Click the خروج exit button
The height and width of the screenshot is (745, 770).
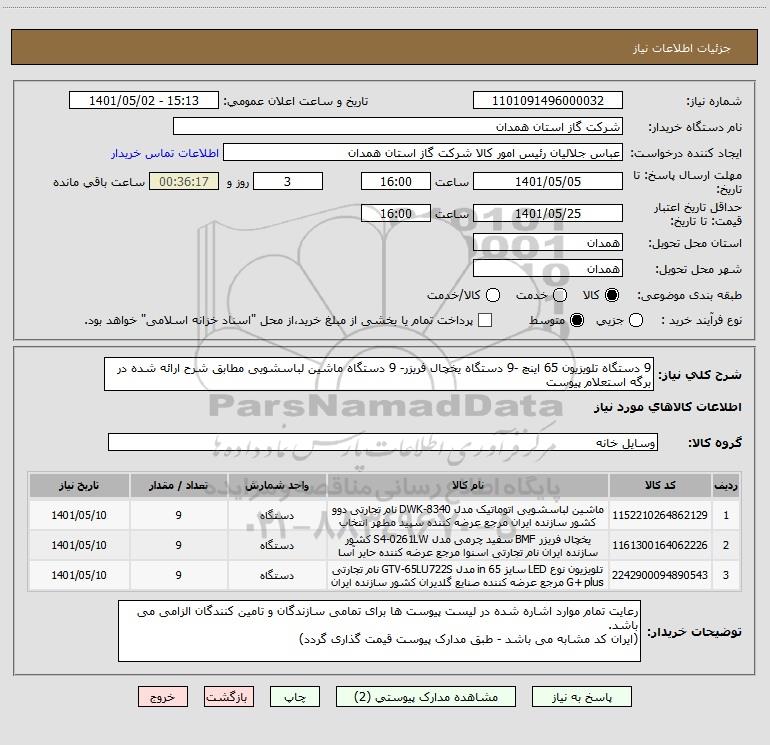click(x=163, y=697)
